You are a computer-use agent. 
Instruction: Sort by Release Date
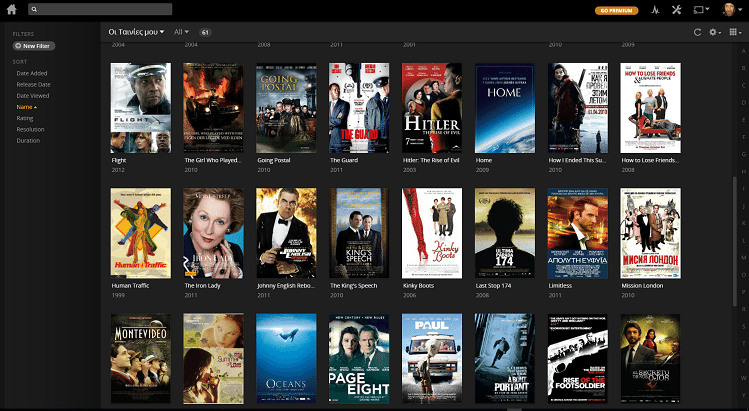tap(33, 85)
